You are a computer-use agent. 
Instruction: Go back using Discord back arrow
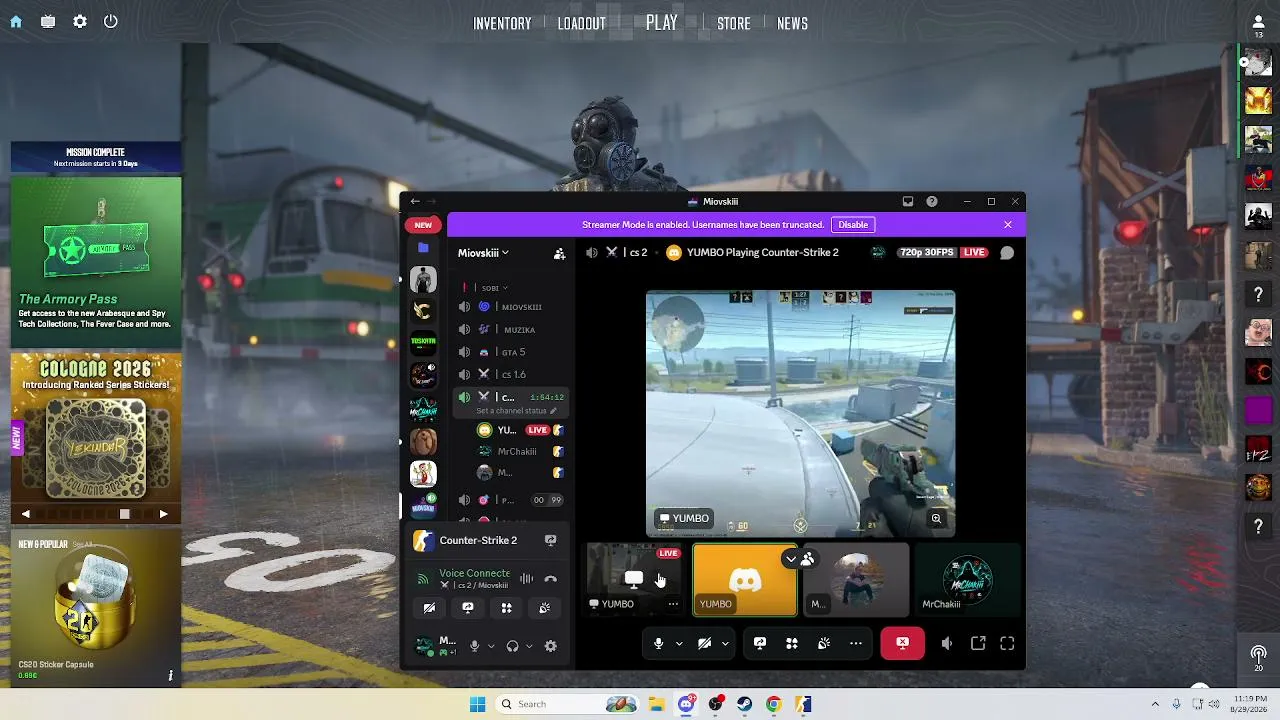click(415, 202)
